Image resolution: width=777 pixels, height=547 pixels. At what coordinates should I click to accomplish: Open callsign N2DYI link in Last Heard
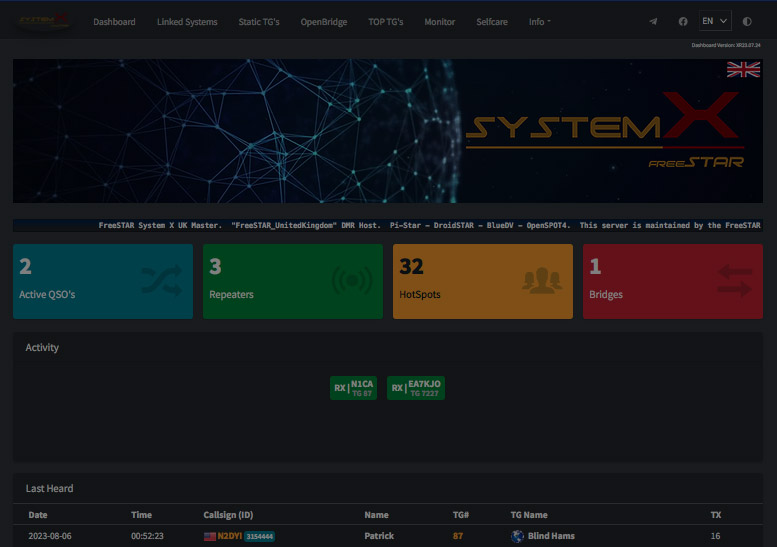pyautogui.click(x=230, y=536)
